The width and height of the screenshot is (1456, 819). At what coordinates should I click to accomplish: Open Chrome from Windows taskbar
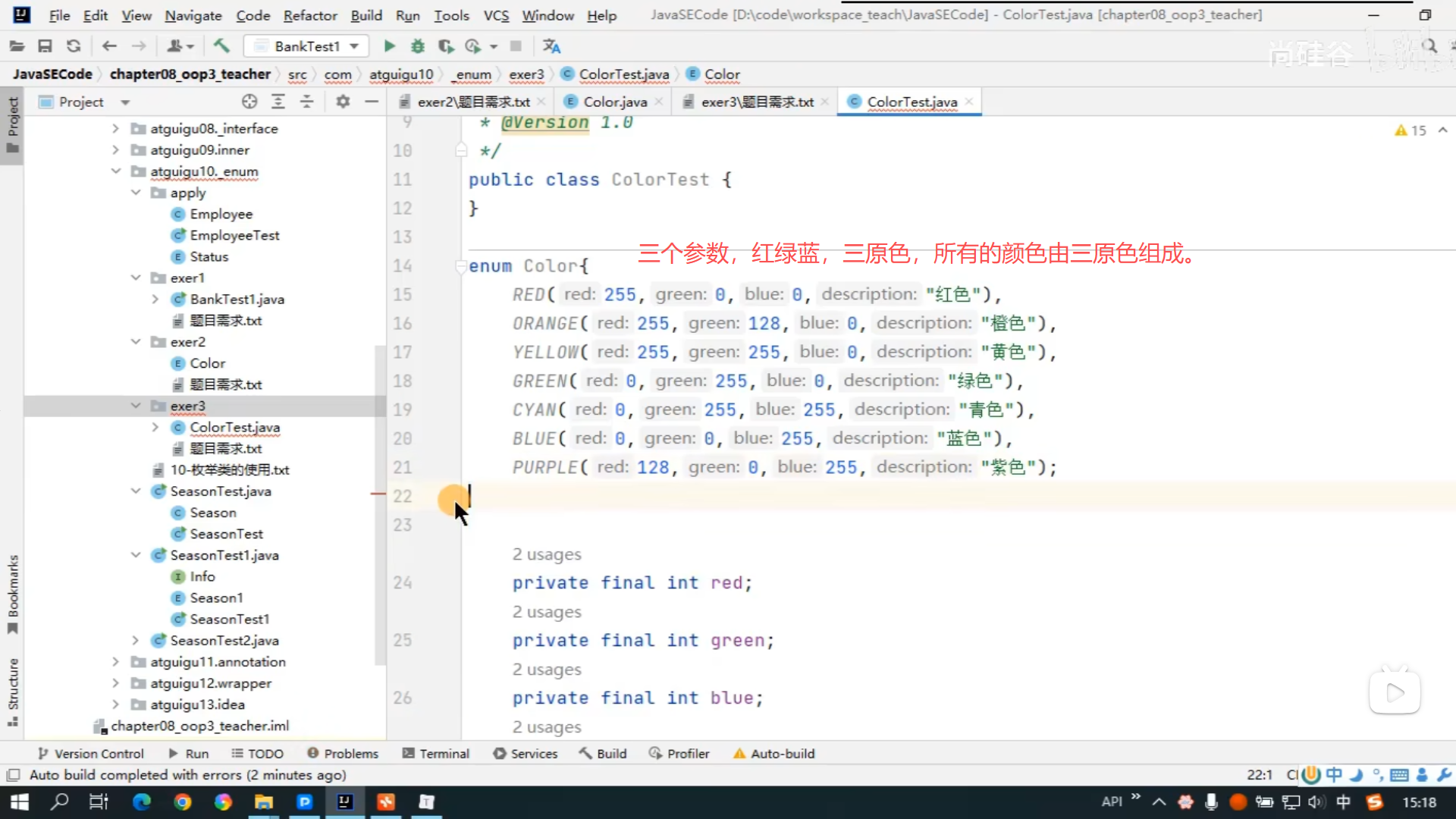coord(182,802)
